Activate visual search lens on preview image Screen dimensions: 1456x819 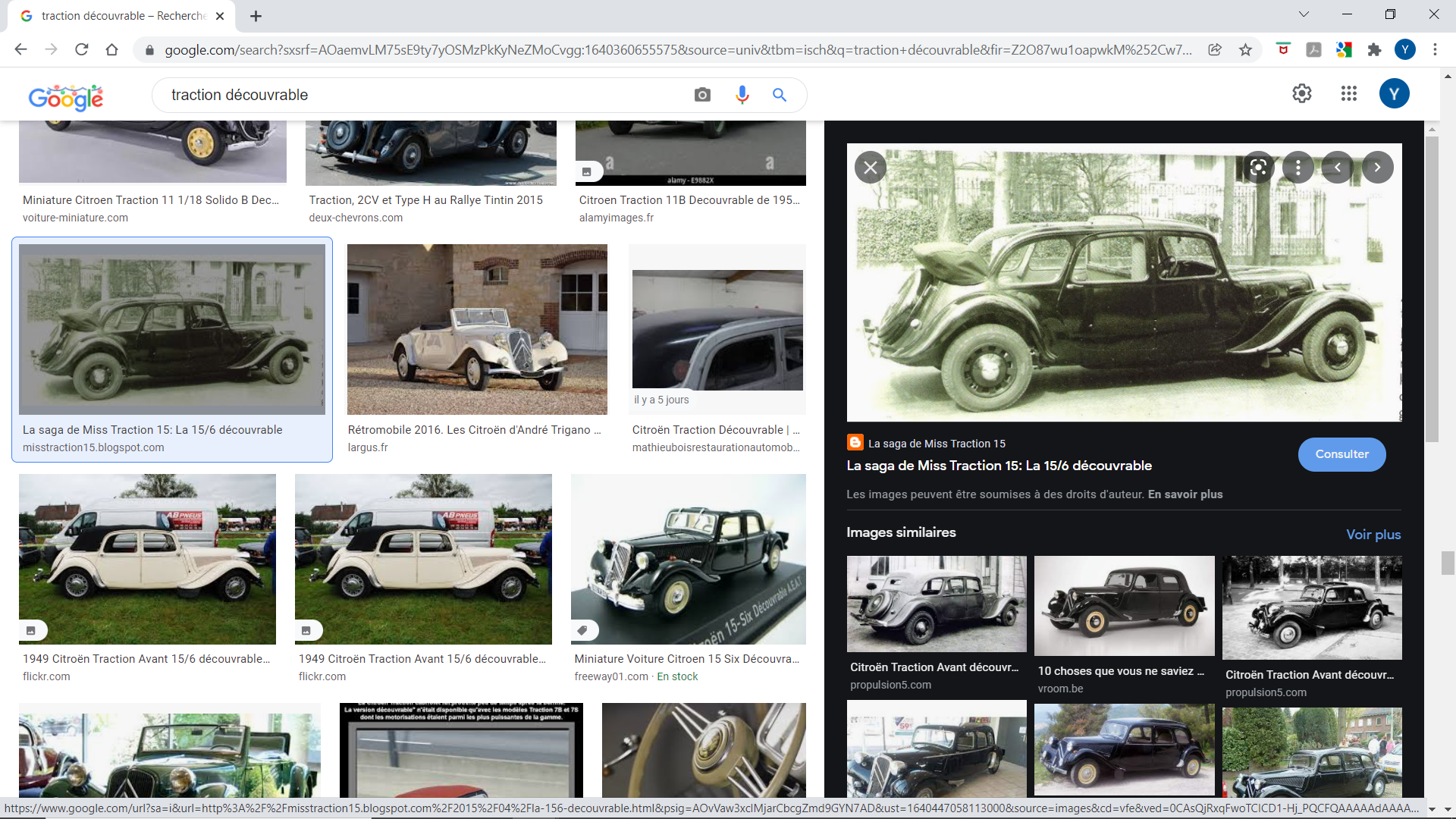1258,168
